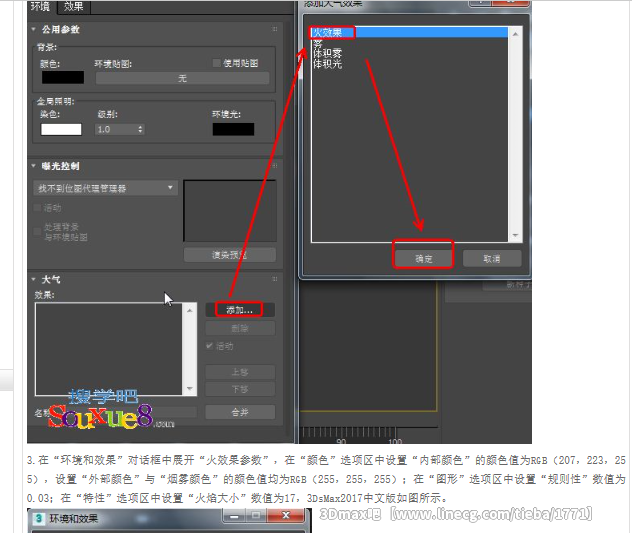
Task: Switch to the 效果 tab
Action: pos(74,7)
